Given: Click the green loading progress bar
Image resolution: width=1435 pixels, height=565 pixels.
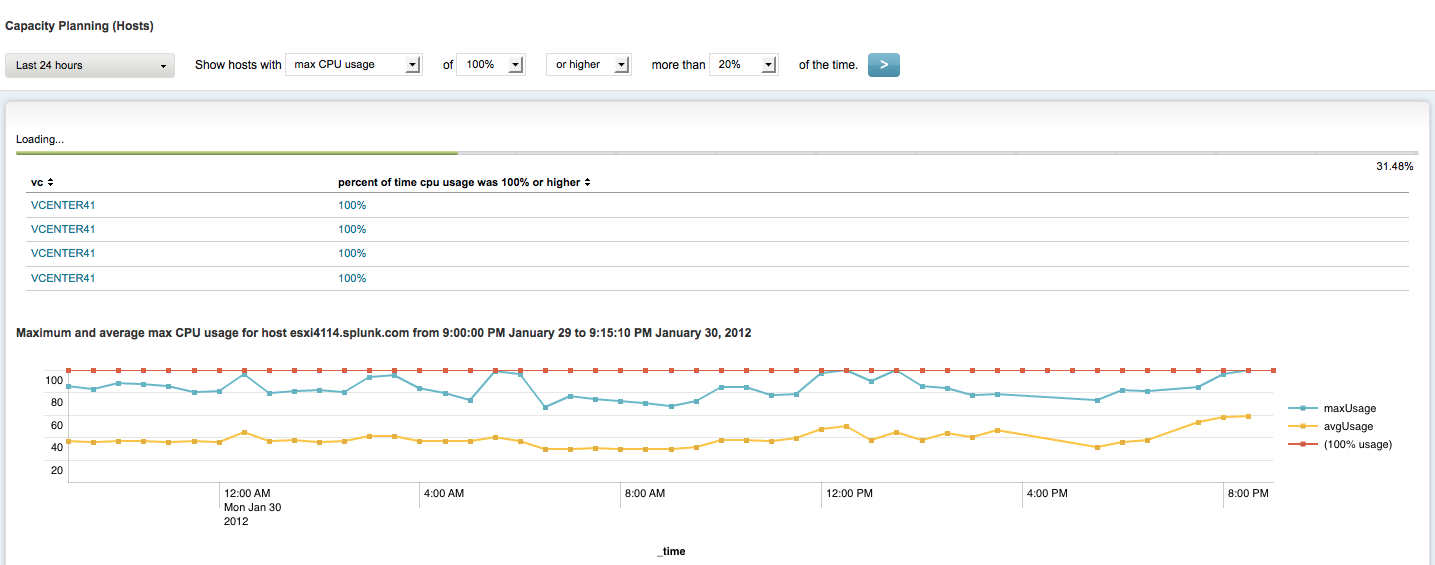Looking at the screenshot, I should (237, 154).
